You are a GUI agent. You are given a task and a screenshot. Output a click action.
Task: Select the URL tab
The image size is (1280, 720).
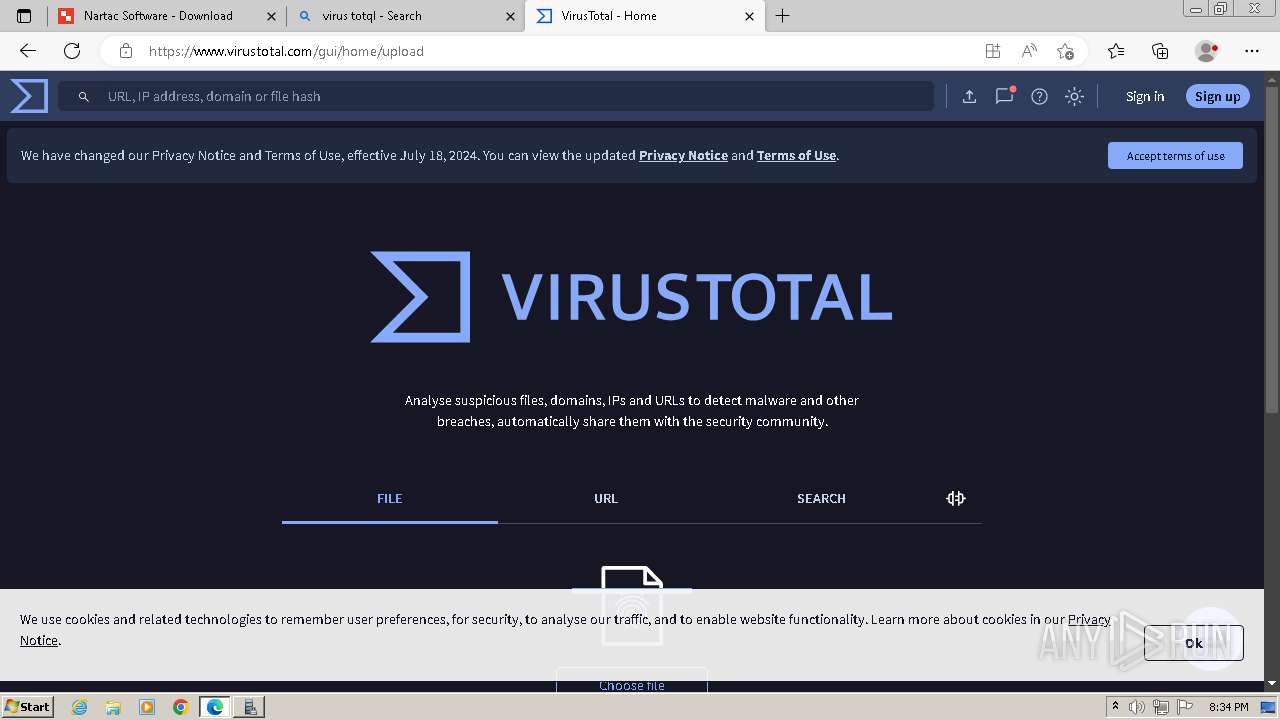(606, 498)
